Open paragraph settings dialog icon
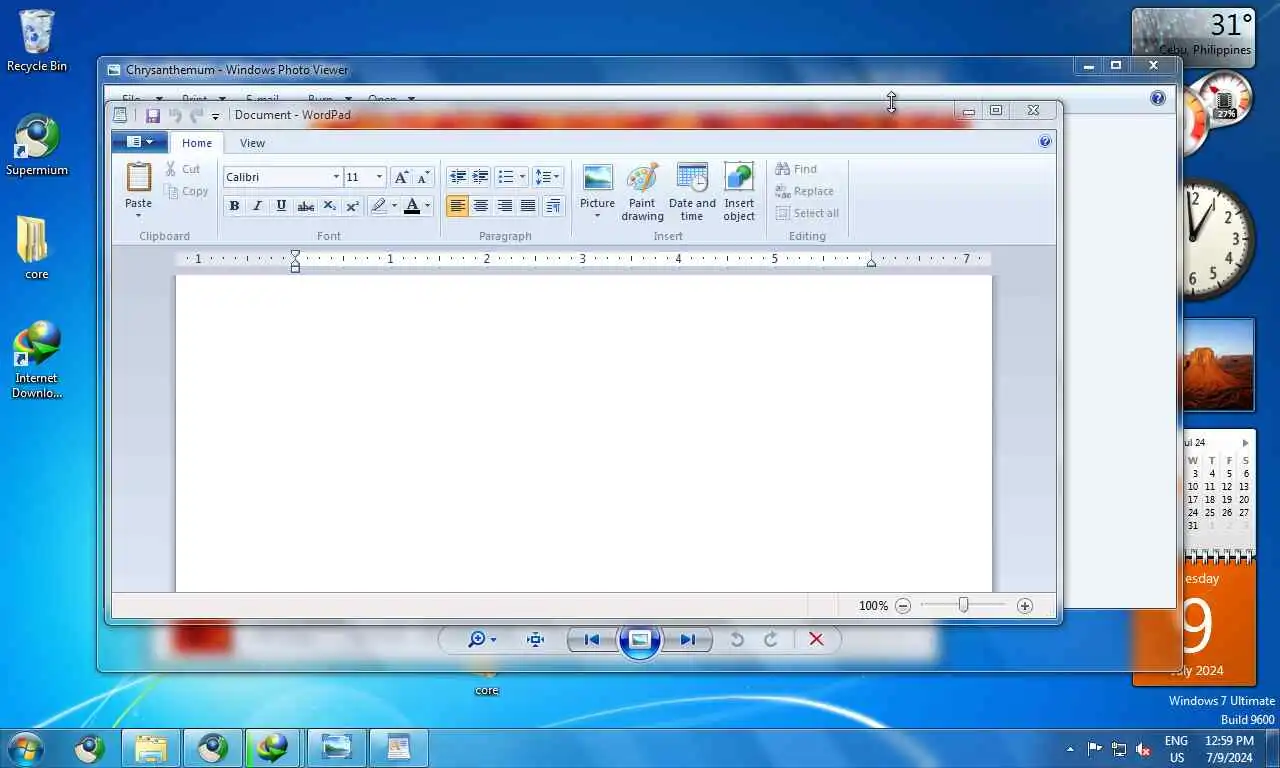The width and height of the screenshot is (1280, 768). 553,206
